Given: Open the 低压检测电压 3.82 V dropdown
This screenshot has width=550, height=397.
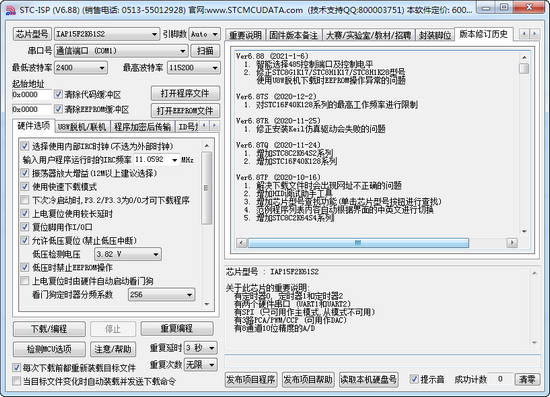Looking at the screenshot, I should (128, 254).
